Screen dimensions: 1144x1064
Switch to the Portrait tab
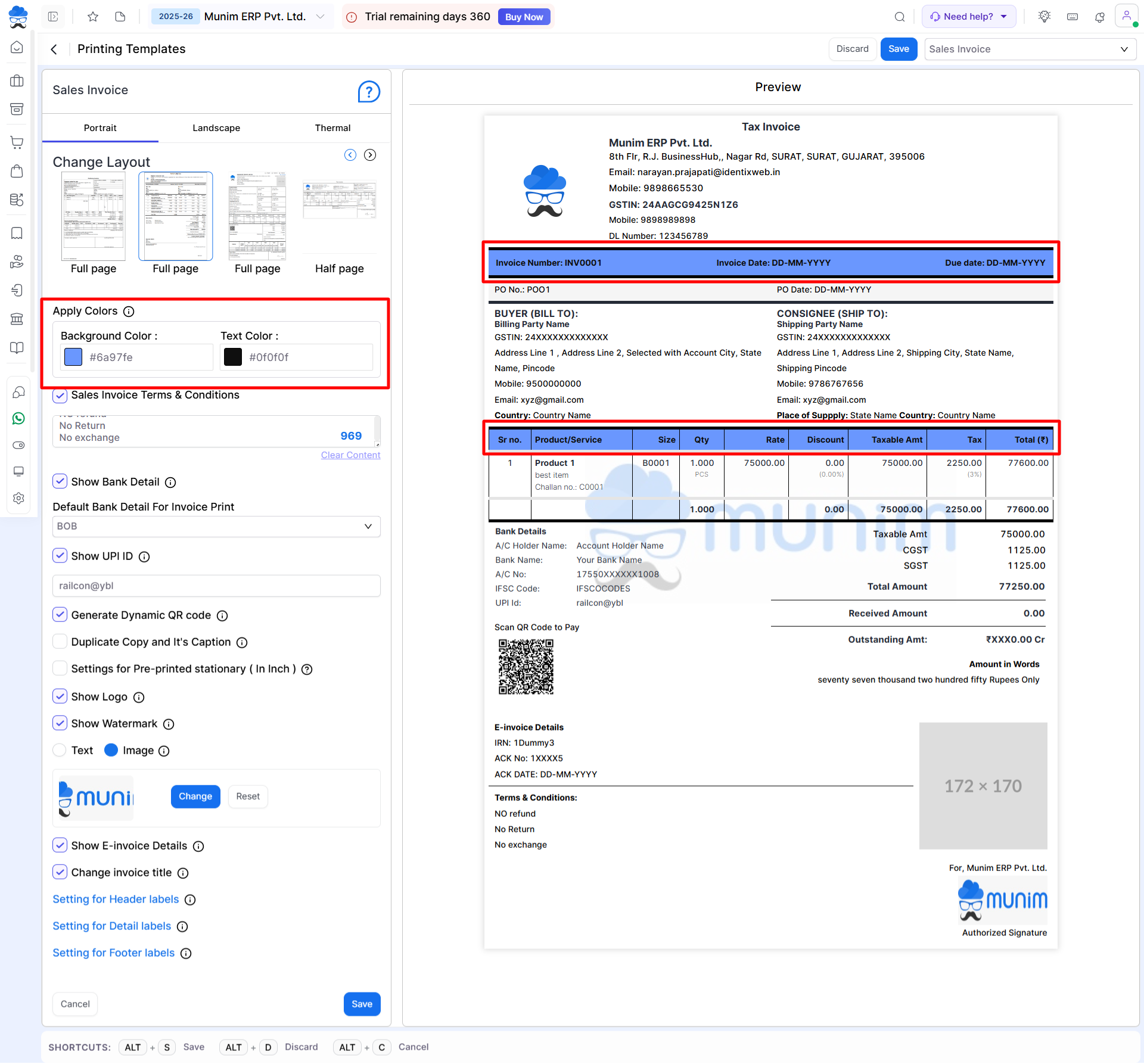pyautogui.click(x=100, y=128)
